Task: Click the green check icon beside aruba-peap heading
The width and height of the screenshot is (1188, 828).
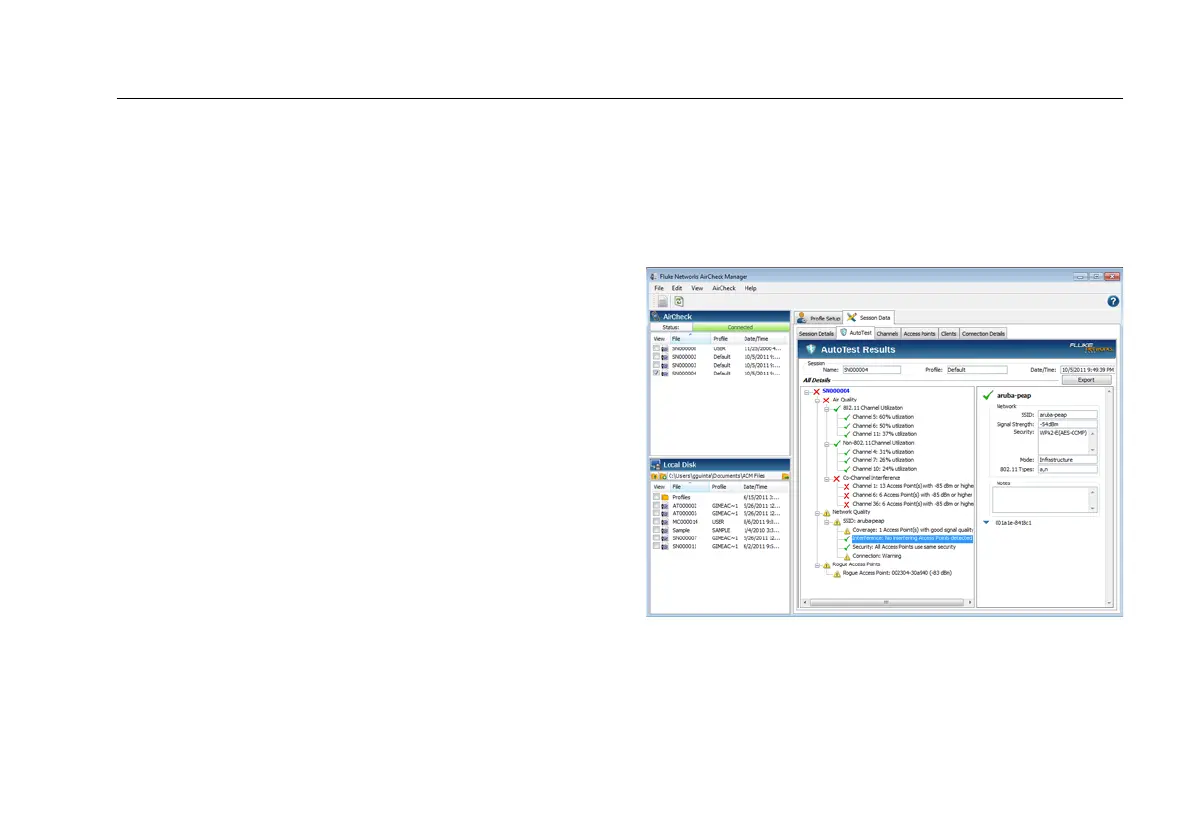Action: tap(987, 395)
